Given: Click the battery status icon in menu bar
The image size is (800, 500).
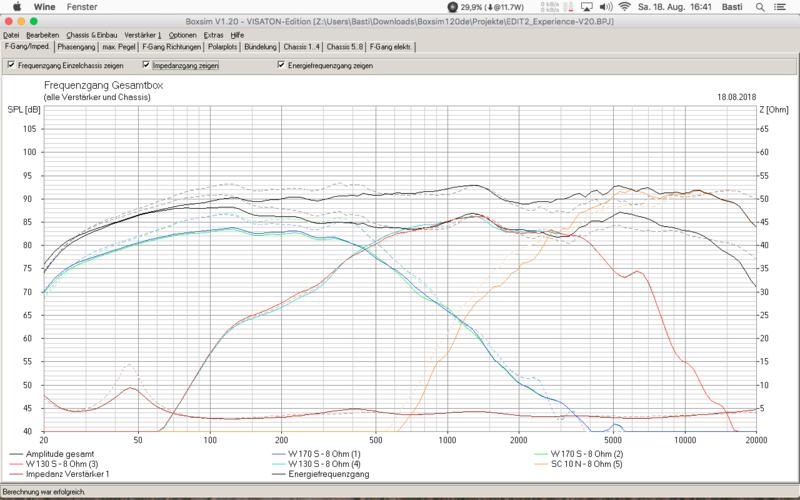Looking at the screenshot, I should 455,7.
